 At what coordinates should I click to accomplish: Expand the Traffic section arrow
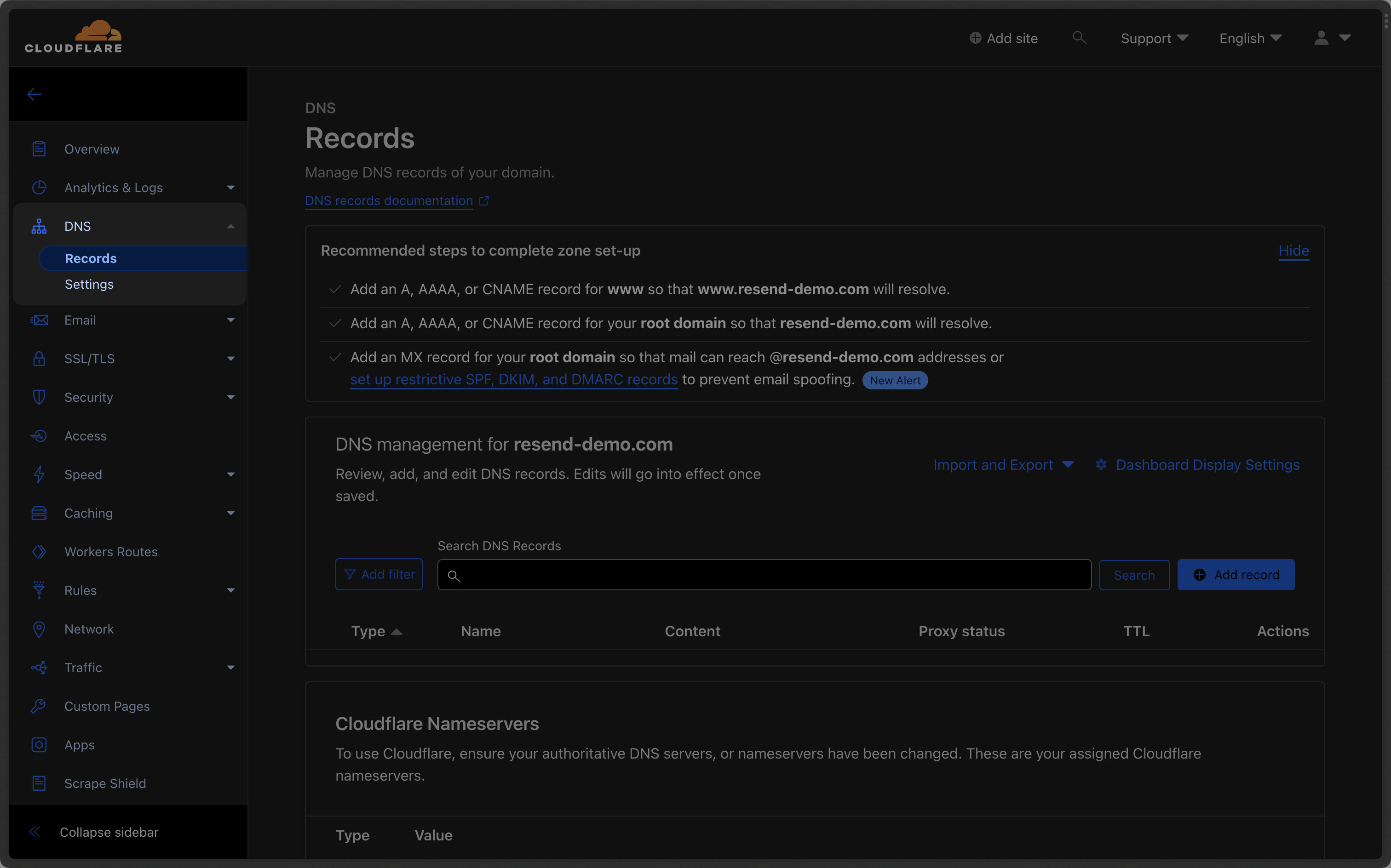pos(231,667)
